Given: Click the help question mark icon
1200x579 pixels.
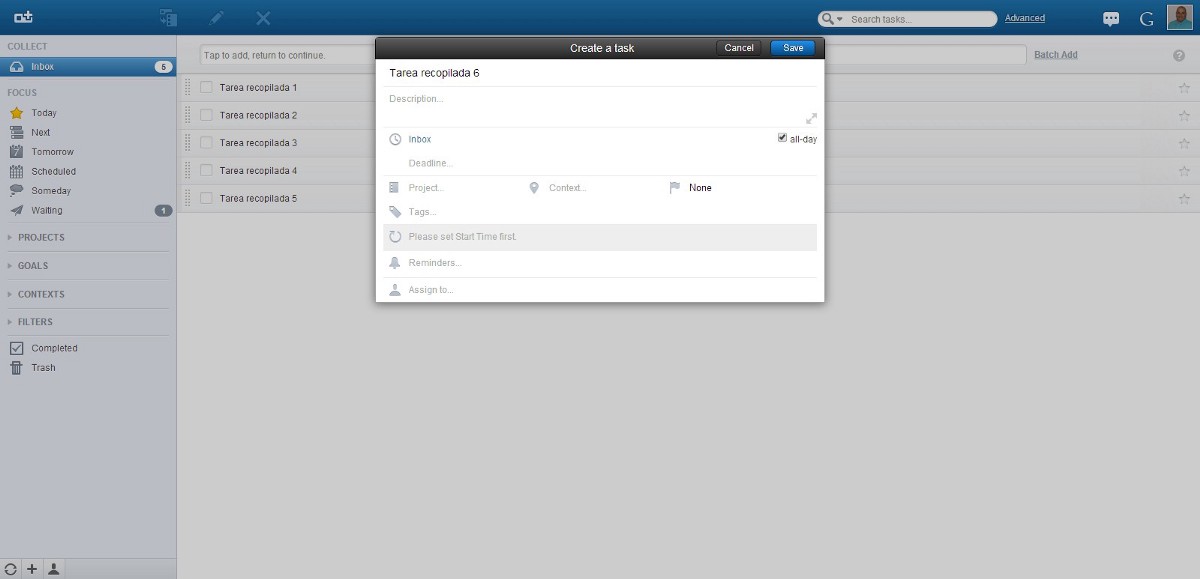Looking at the screenshot, I should pos(1179,56).
